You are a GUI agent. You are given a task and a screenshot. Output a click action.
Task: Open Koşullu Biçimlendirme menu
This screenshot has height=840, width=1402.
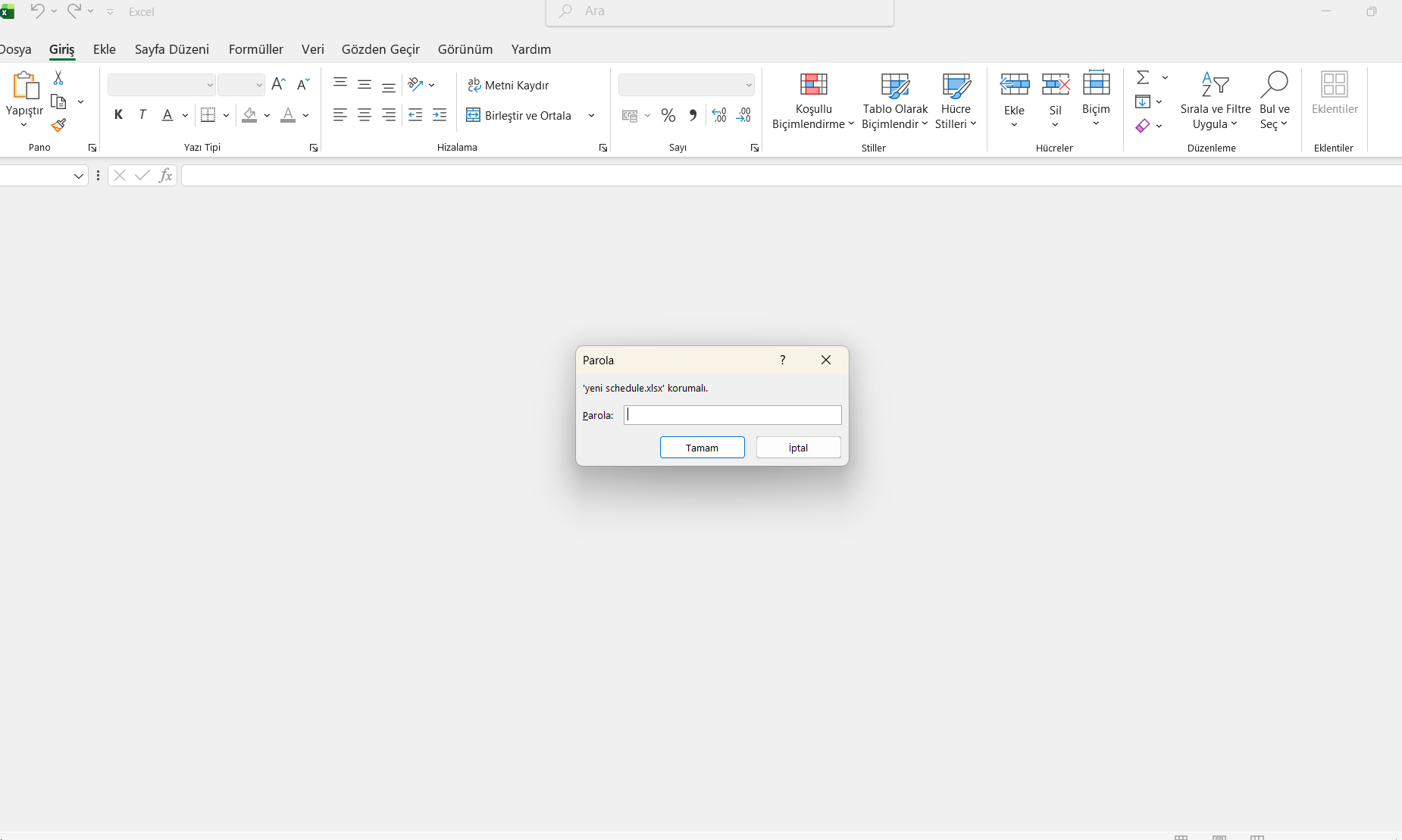tap(813, 101)
